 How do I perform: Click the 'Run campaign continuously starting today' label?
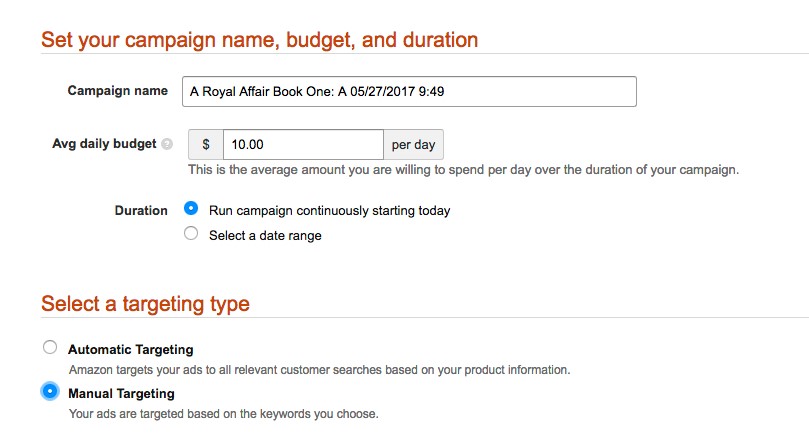coord(329,211)
